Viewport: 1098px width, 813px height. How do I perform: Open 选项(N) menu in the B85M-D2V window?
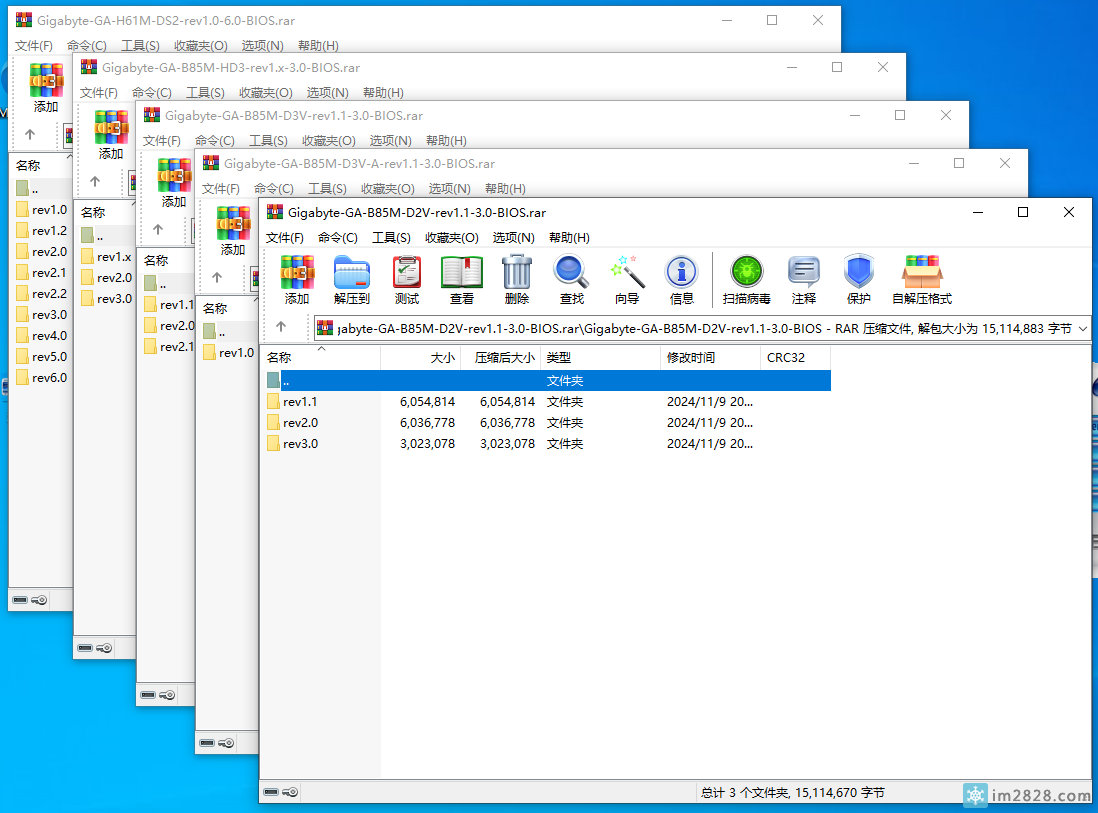tap(513, 238)
